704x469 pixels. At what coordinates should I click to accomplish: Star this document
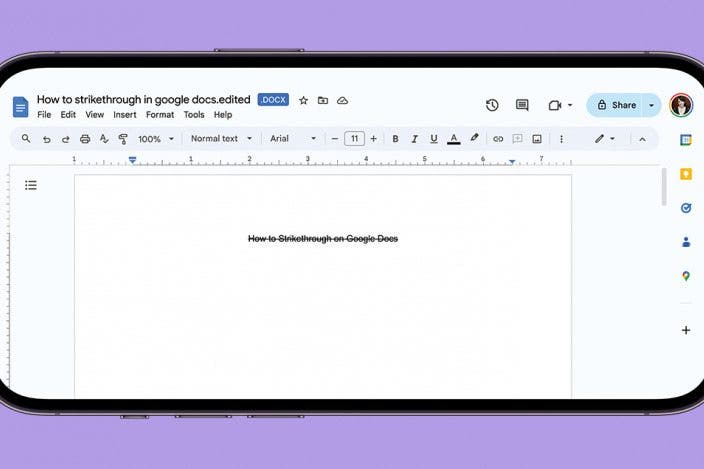tap(304, 101)
